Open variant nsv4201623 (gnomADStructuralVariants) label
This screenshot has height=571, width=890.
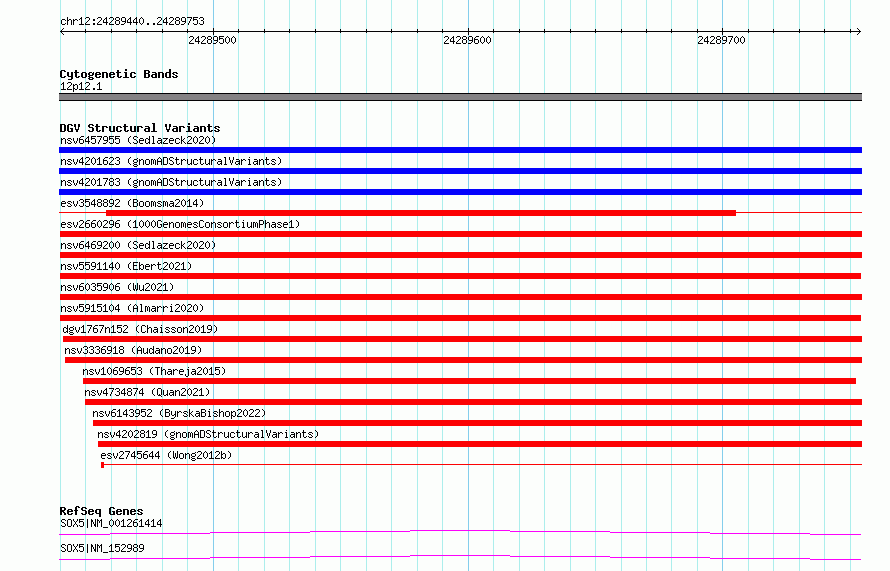point(171,161)
